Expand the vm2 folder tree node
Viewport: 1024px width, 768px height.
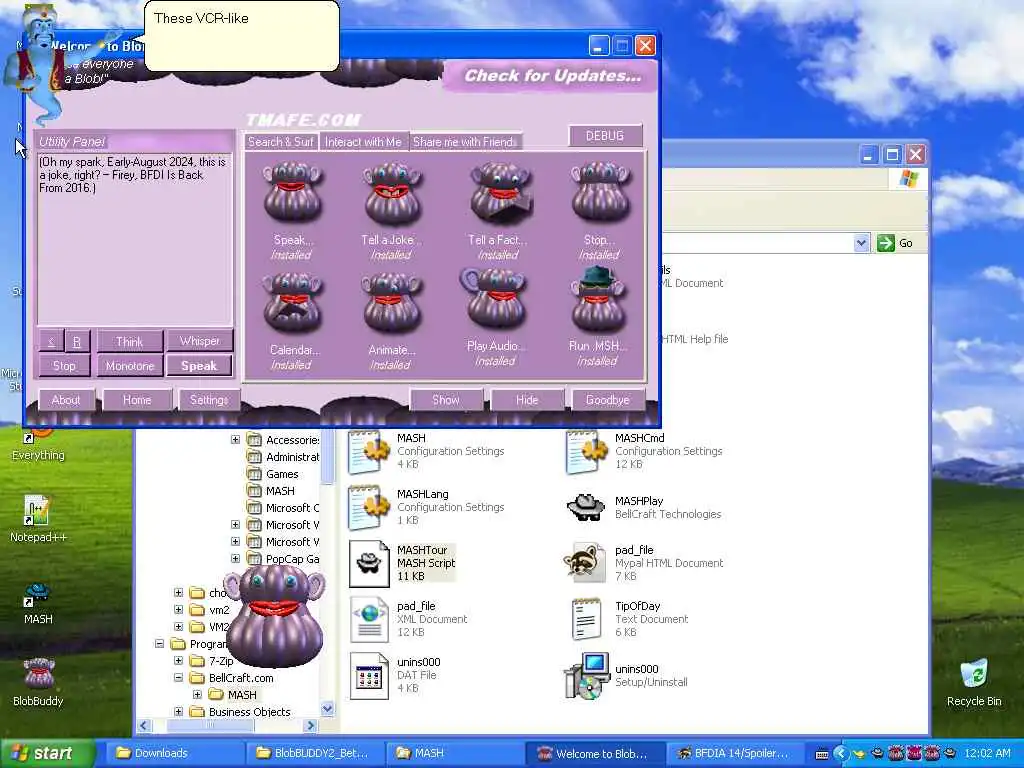coord(178,609)
